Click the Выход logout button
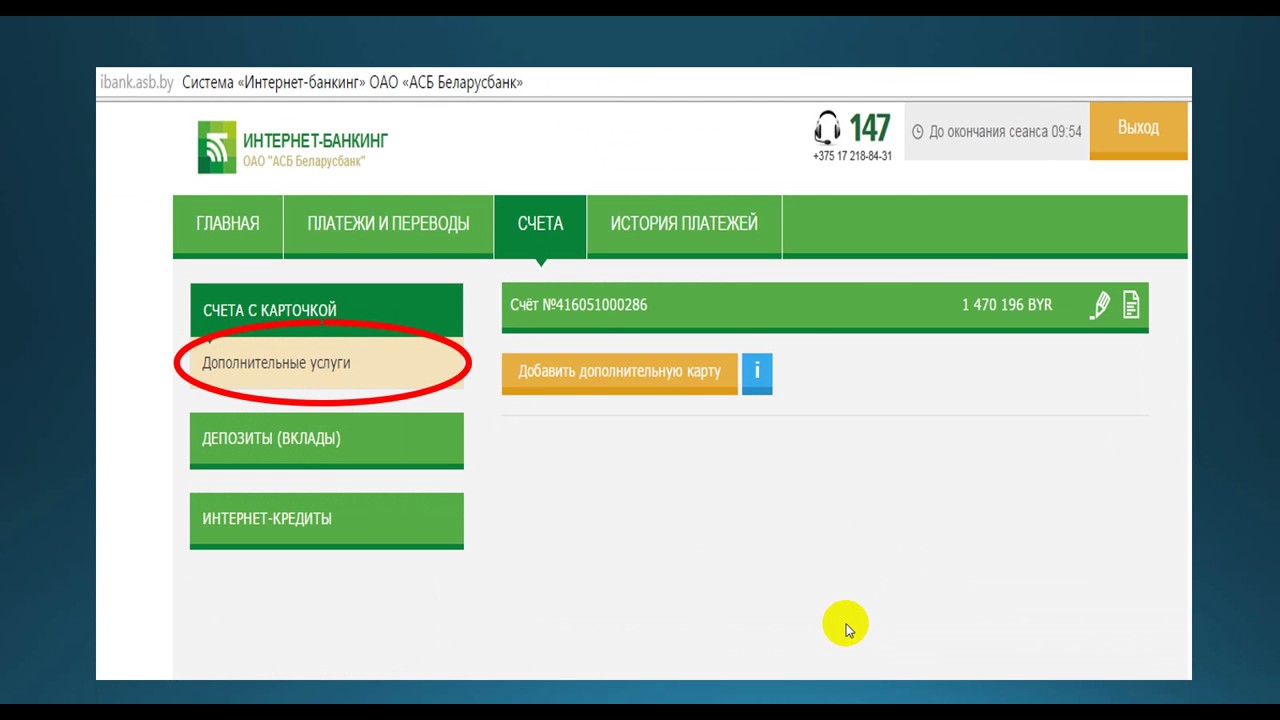 [1138, 130]
